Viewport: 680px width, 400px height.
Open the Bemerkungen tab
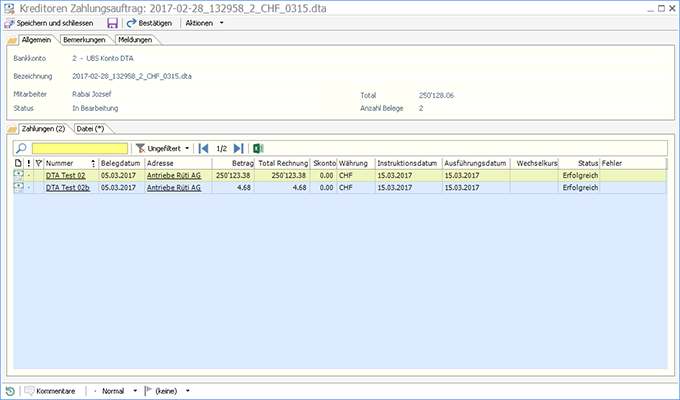coord(84,40)
